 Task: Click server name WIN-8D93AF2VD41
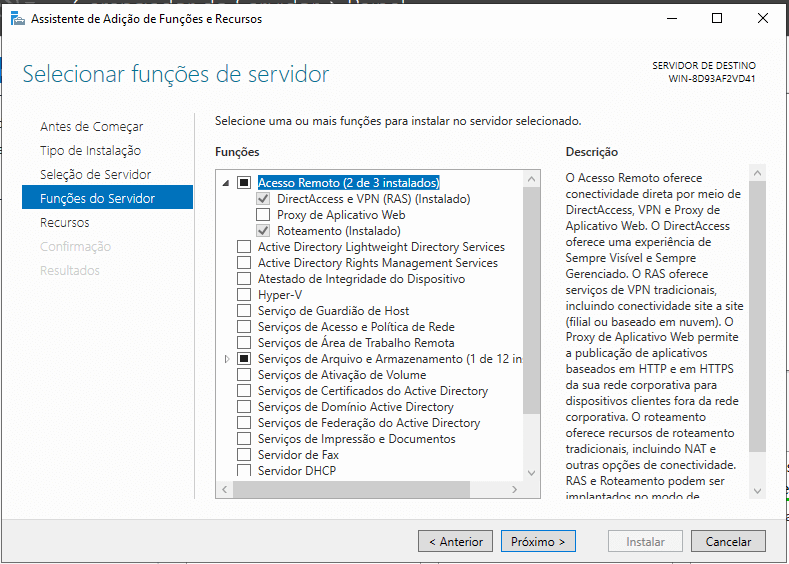712,78
